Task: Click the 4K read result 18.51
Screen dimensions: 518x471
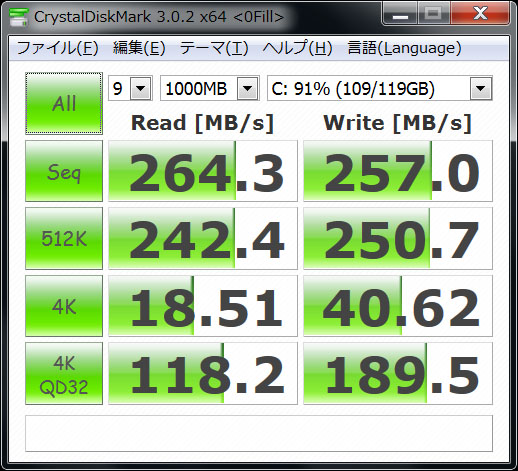Action: click(x=203, y=306)
